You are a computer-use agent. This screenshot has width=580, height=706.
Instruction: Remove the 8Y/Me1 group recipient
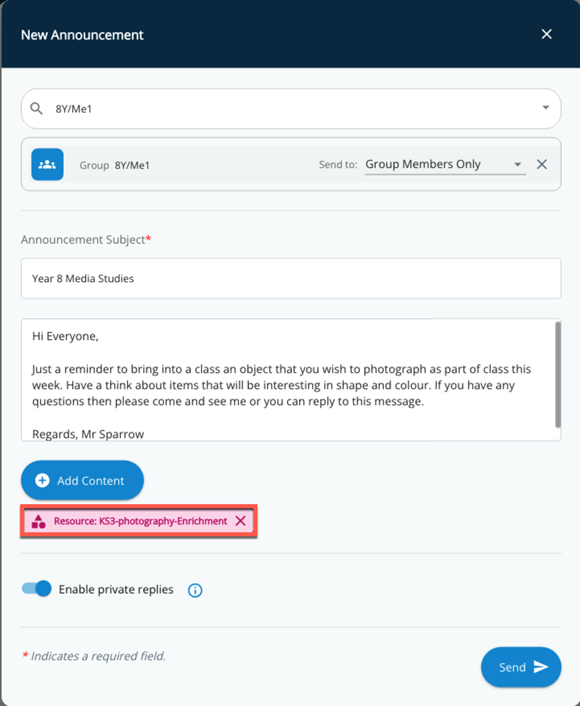coord(542,164)
